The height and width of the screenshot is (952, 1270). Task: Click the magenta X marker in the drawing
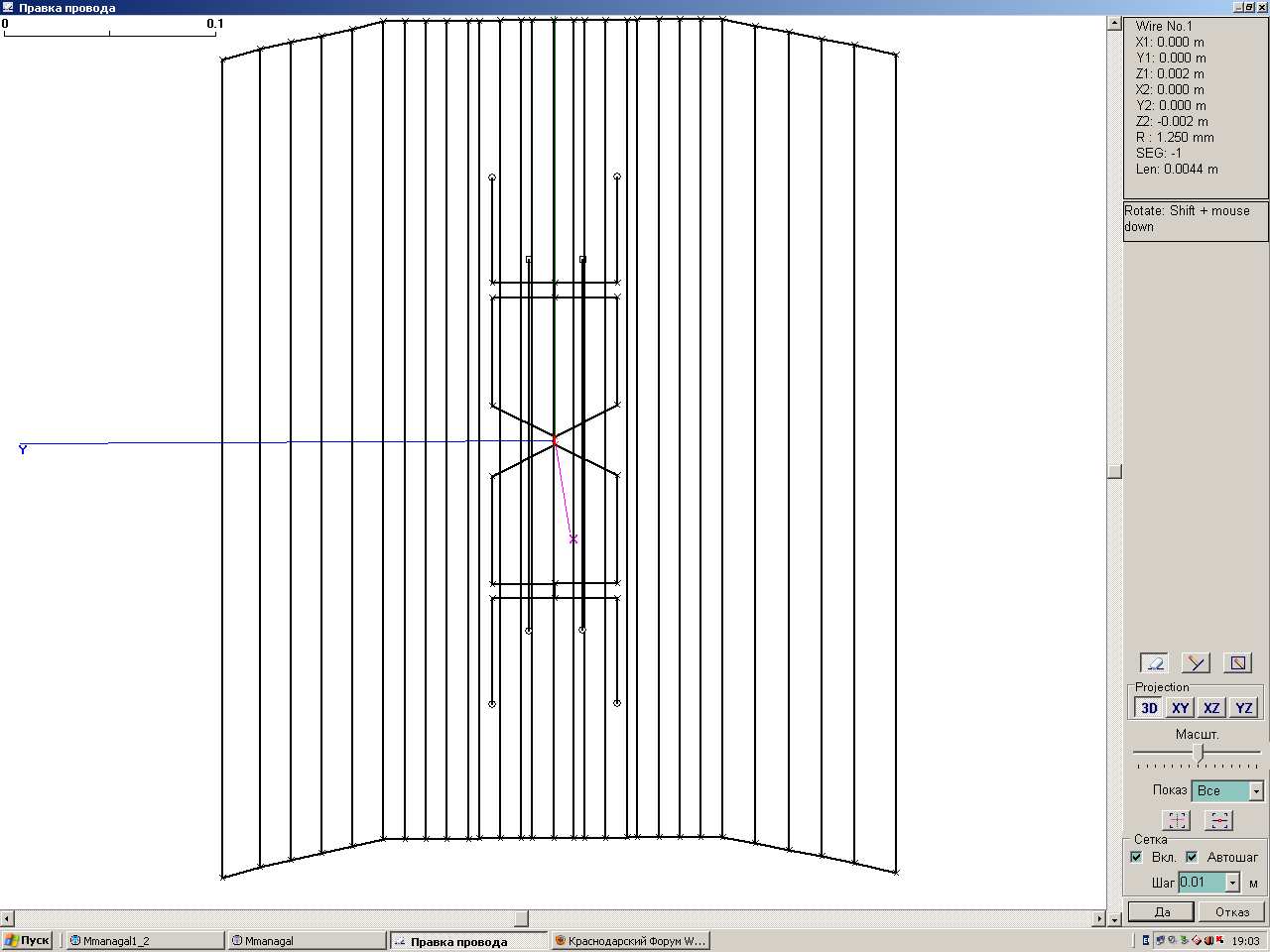[573, 539]
